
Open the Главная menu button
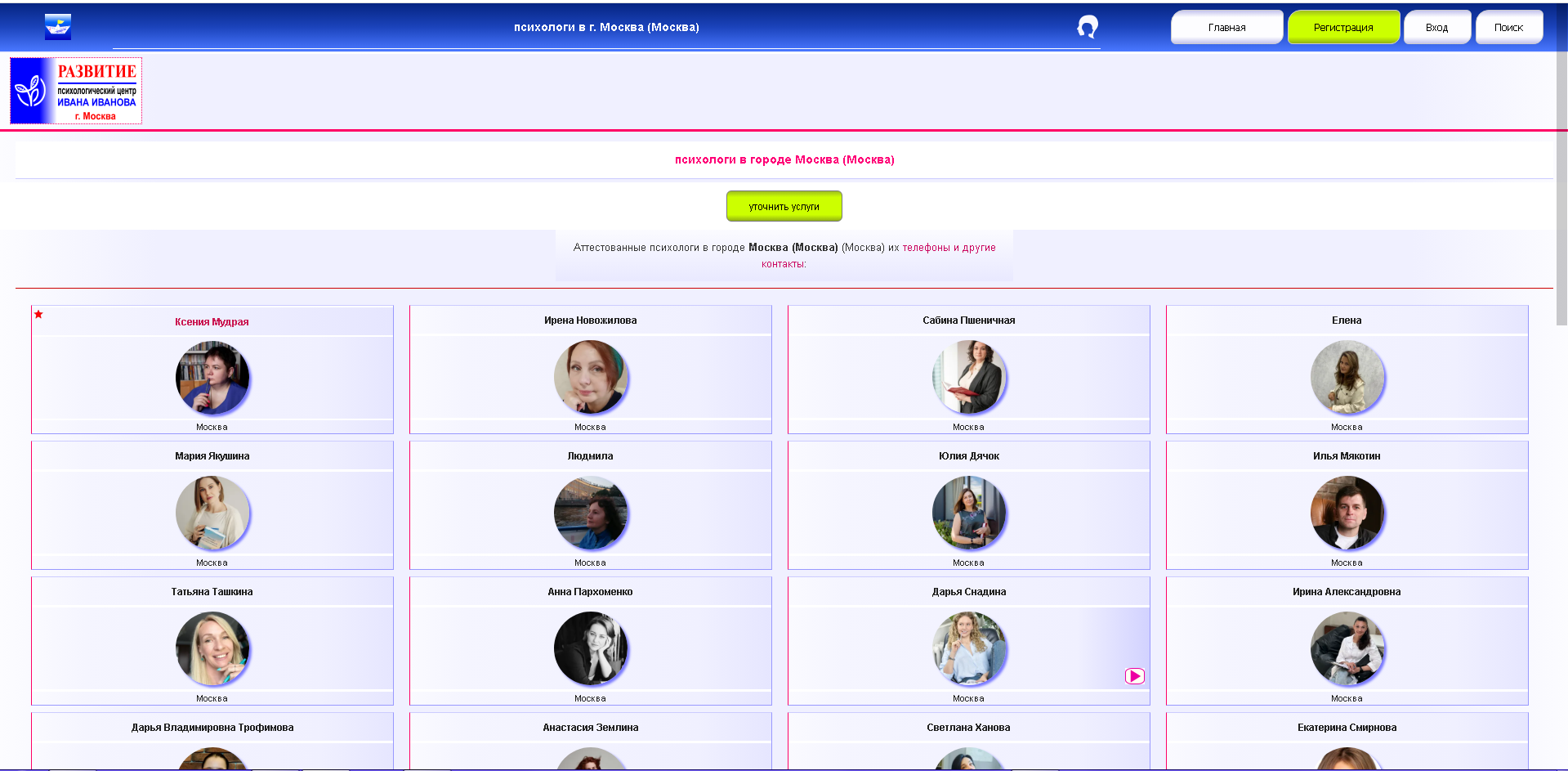1226,27
